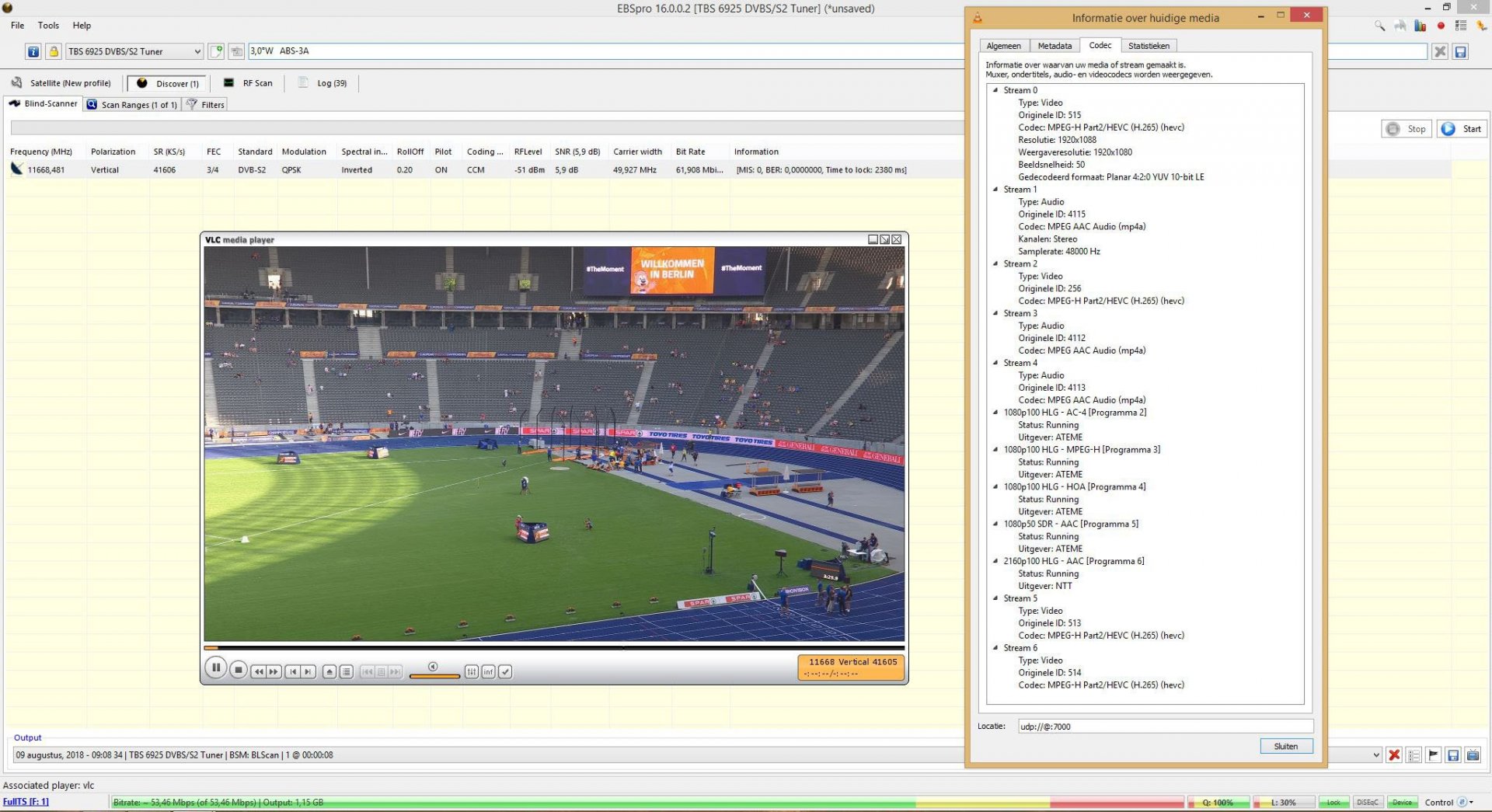Open search using the magnifier toolbar icon

[x=1380, y=26]
